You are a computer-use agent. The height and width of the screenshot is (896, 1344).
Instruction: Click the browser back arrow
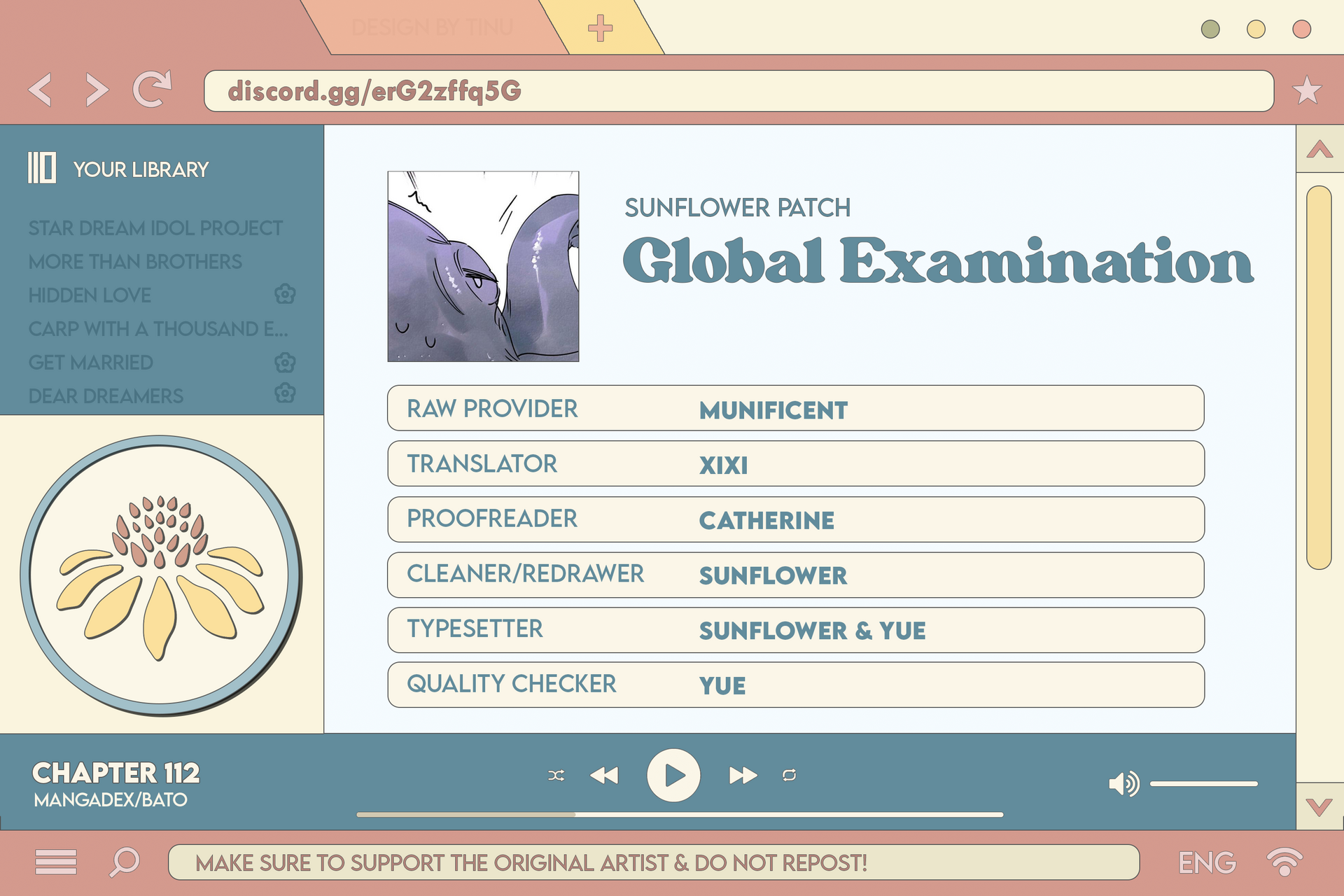click(x=41, y=90)
